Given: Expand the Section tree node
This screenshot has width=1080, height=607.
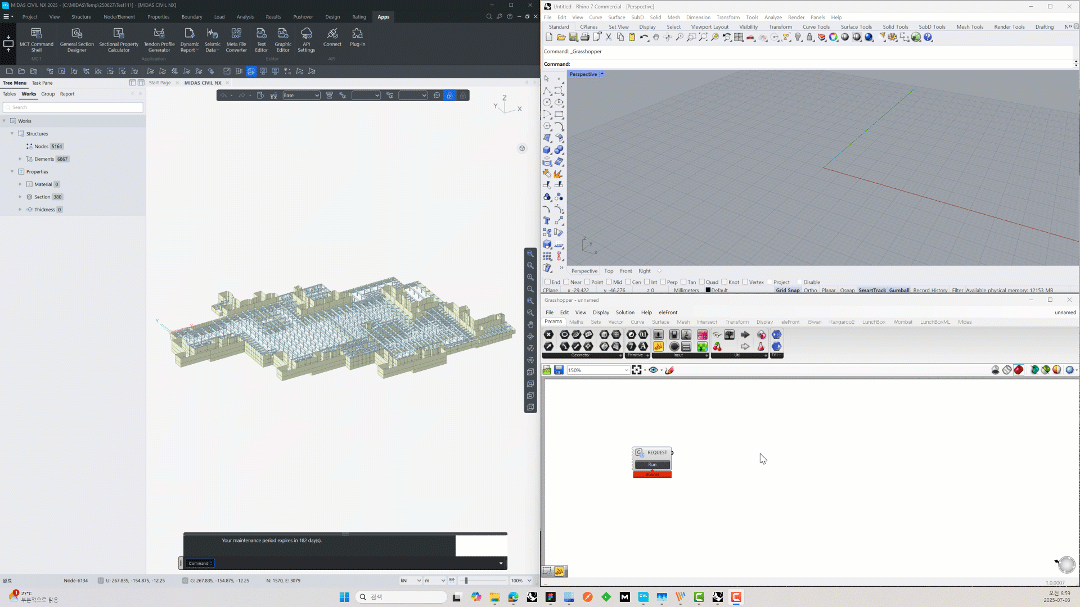Looking at the screenshot, I should (x=20, y=196).
